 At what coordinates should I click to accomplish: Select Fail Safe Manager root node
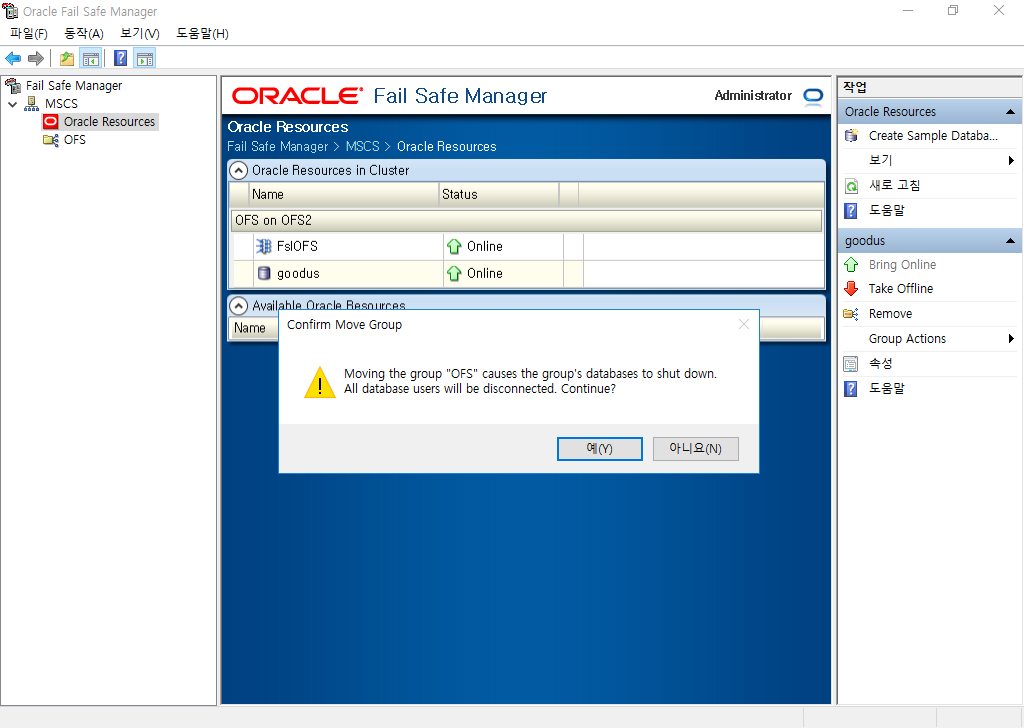click(x=74, y=86)
